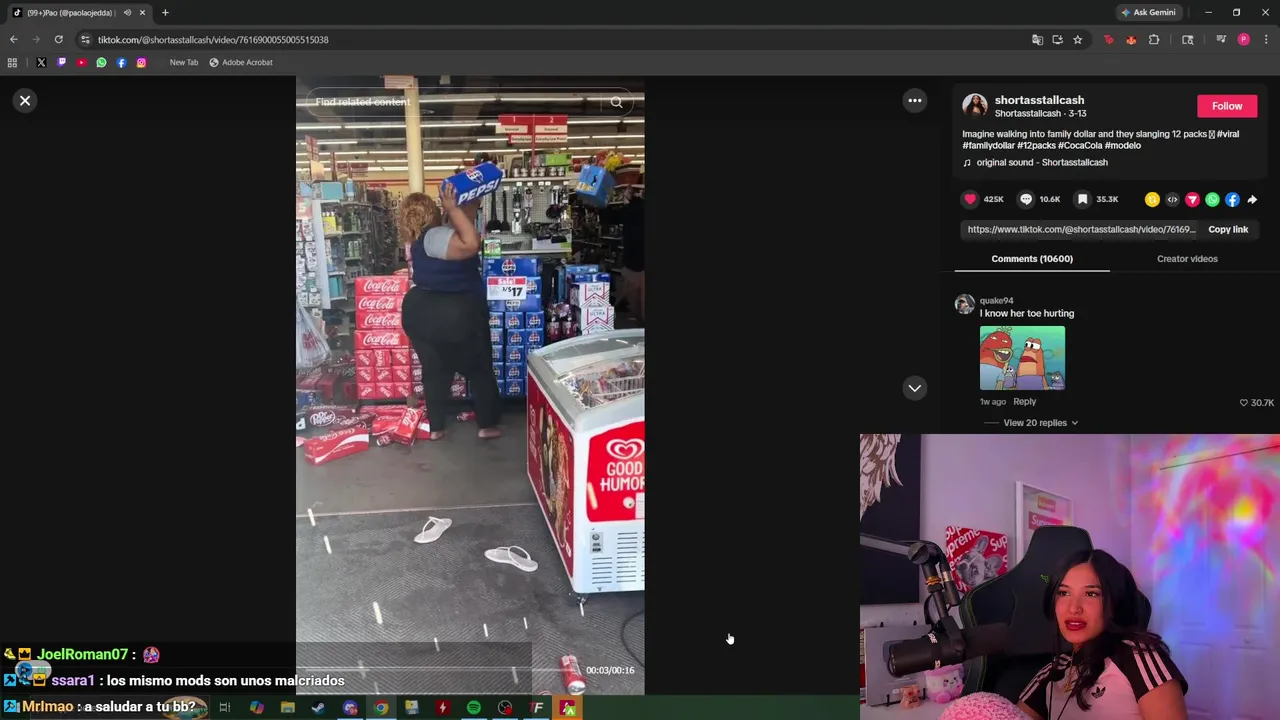This screenshot has width=1280, height=720.
Task: Open the shortasstallcash username link
Action: [1039, 100]
